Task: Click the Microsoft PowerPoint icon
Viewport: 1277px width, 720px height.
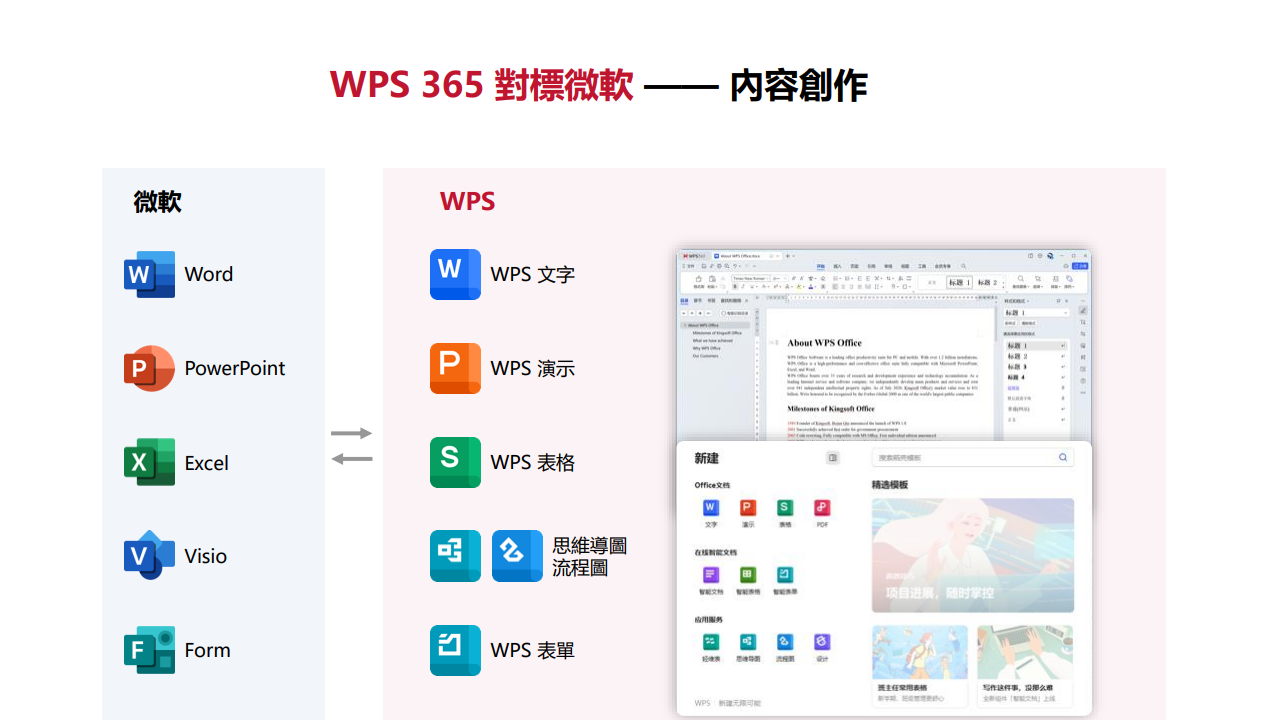Action: coord(149,368)
